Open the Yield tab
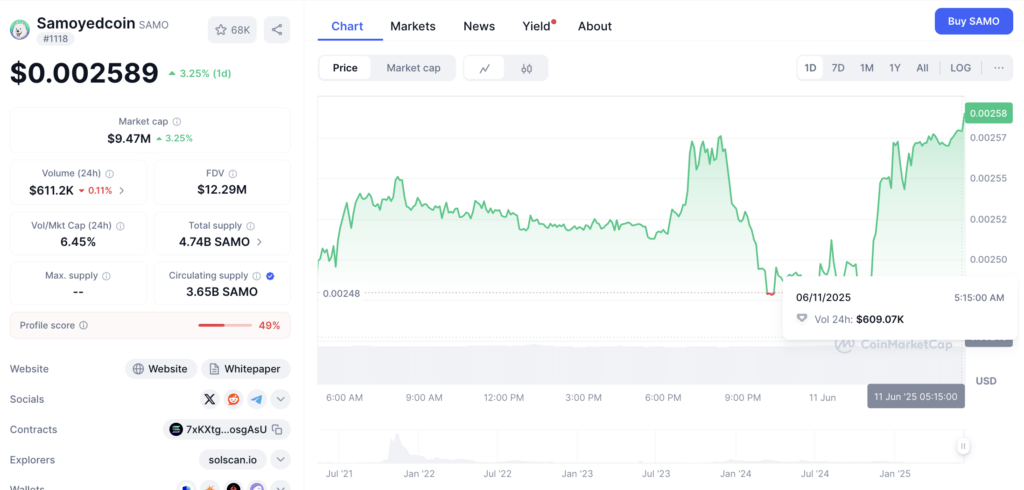This screenshot has height=490, width=1024. click(x=537, y=26)
